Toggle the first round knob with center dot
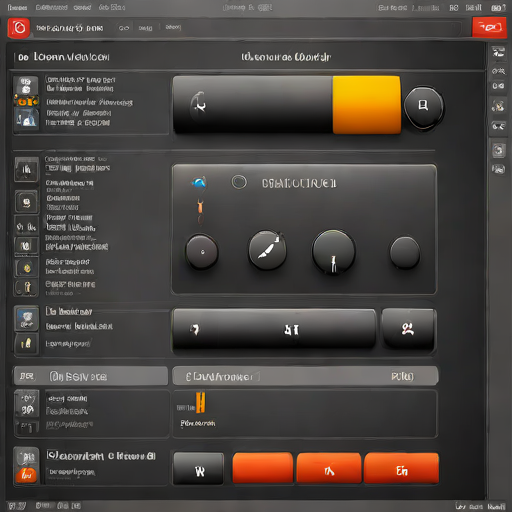The image size is (512, 512). pos(202,252)
